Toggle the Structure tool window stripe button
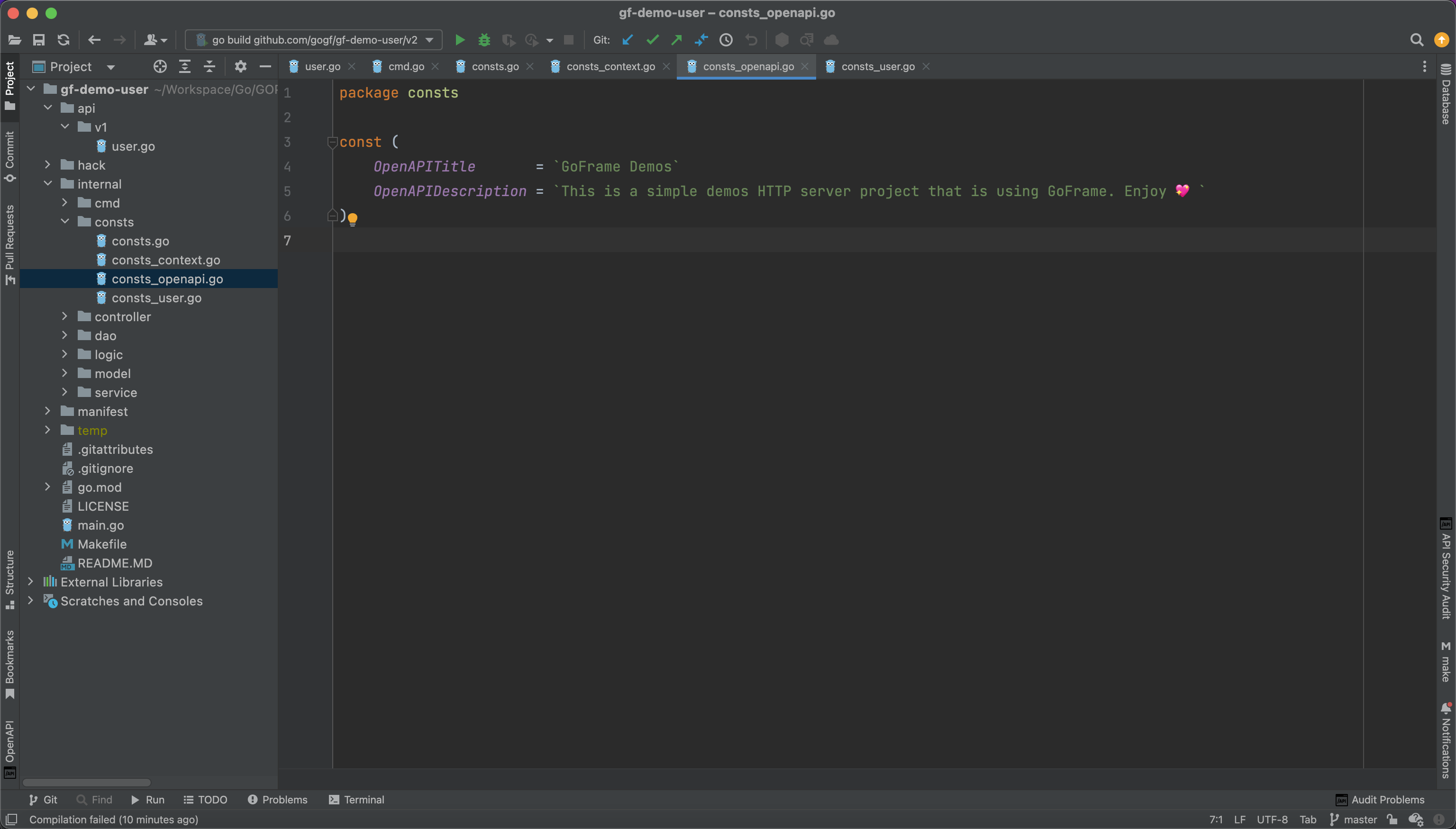 (x=9, y=579)
